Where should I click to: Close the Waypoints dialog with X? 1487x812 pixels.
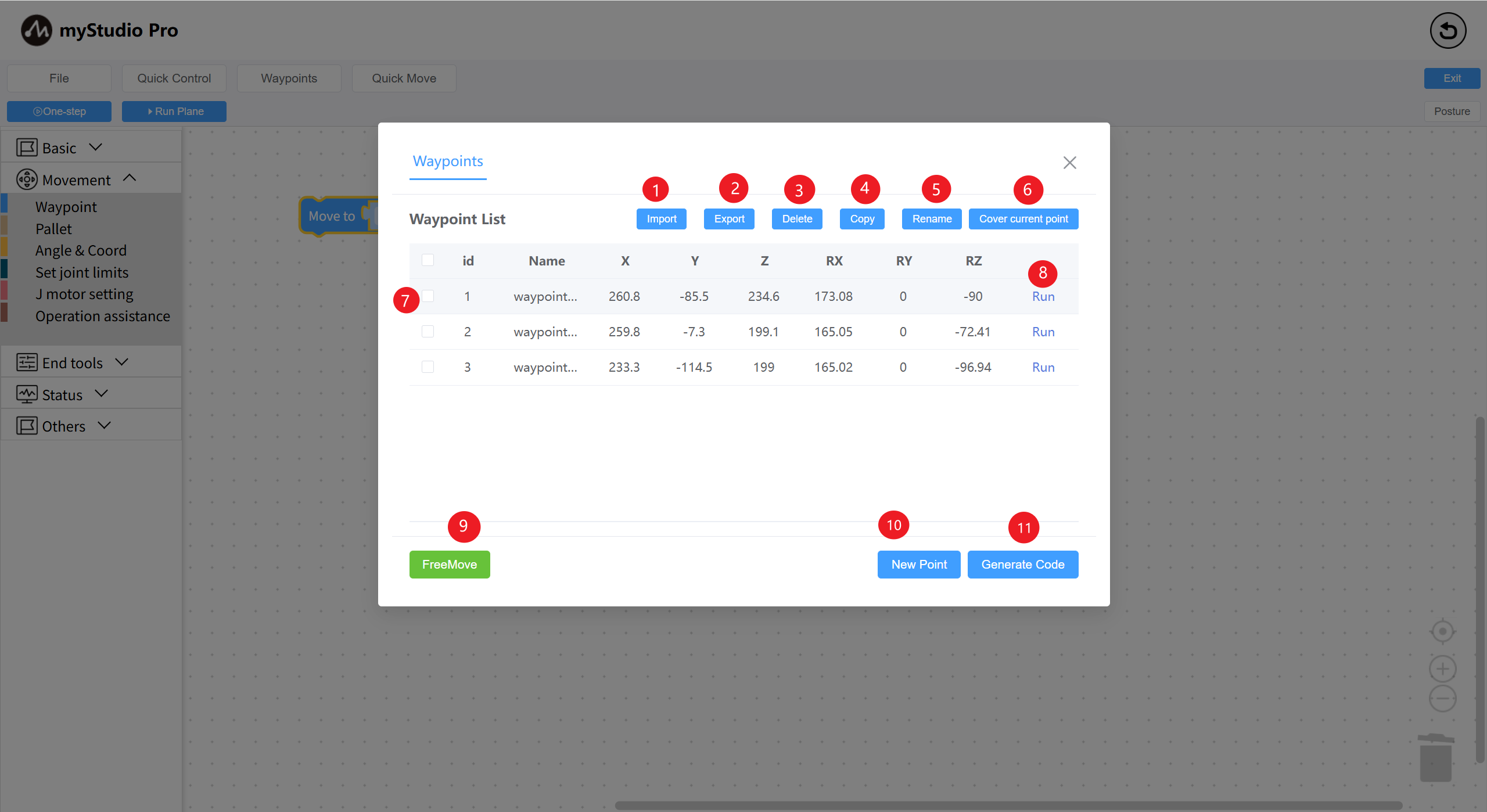click(1069, 163)
